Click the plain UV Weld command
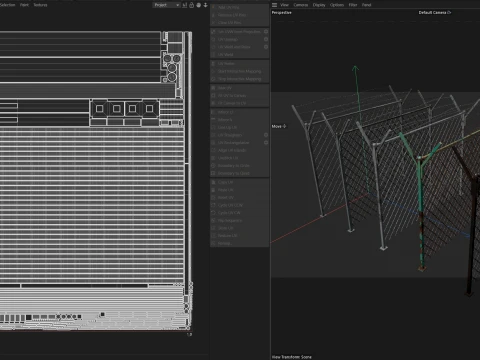Viewport: 480px width, 360px height. tap(240, 55)
